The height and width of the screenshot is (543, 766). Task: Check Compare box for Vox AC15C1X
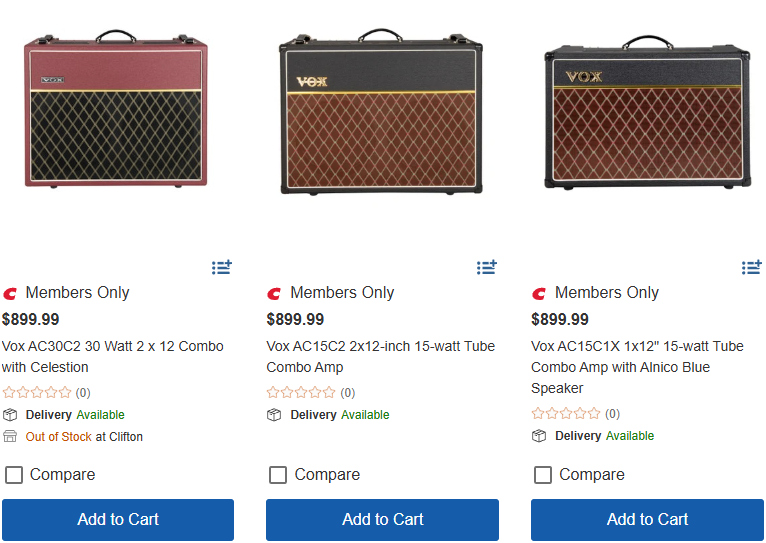[x=543, y=475]
